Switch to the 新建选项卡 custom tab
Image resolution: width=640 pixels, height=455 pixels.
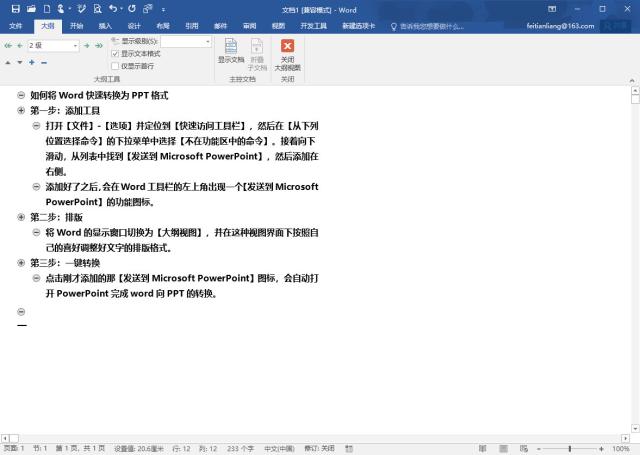coord(358,26)
